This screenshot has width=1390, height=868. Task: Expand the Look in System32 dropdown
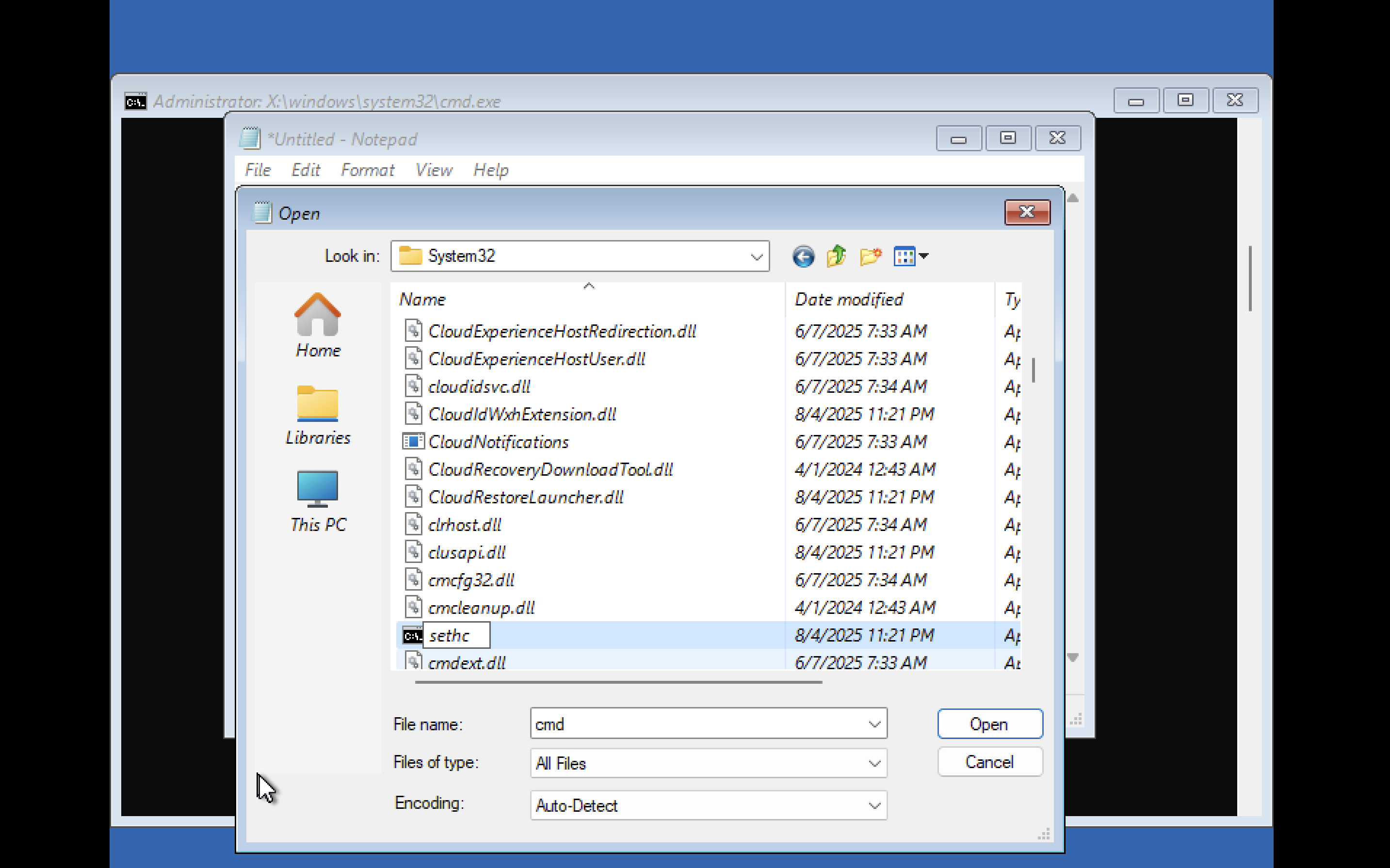tap(756, 257)
